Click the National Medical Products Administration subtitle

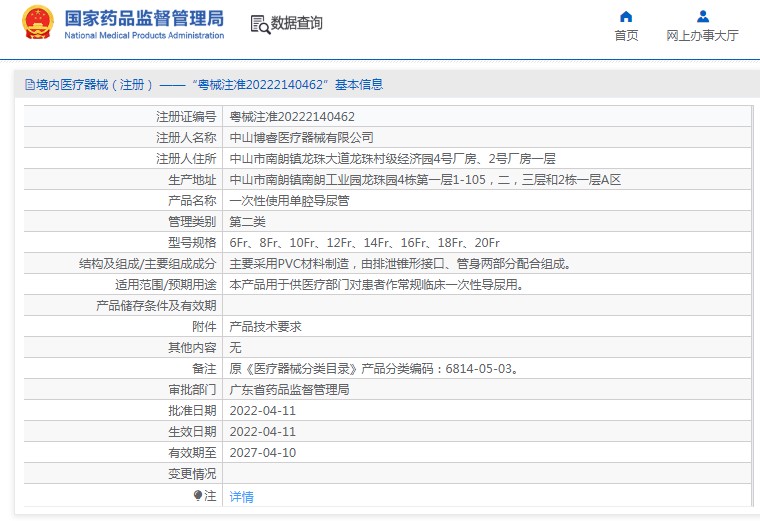click(143, 36)
